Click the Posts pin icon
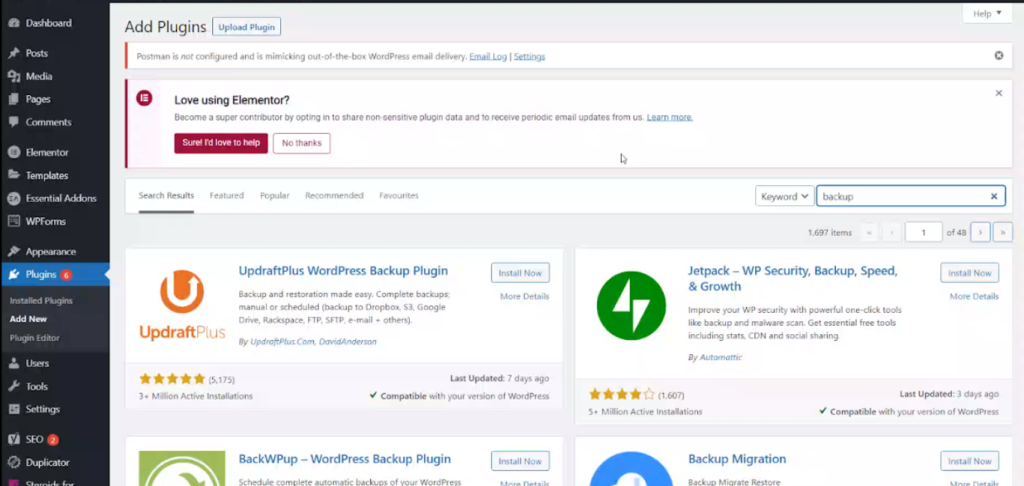This screenshot has height=486, width=1024. 14,53
